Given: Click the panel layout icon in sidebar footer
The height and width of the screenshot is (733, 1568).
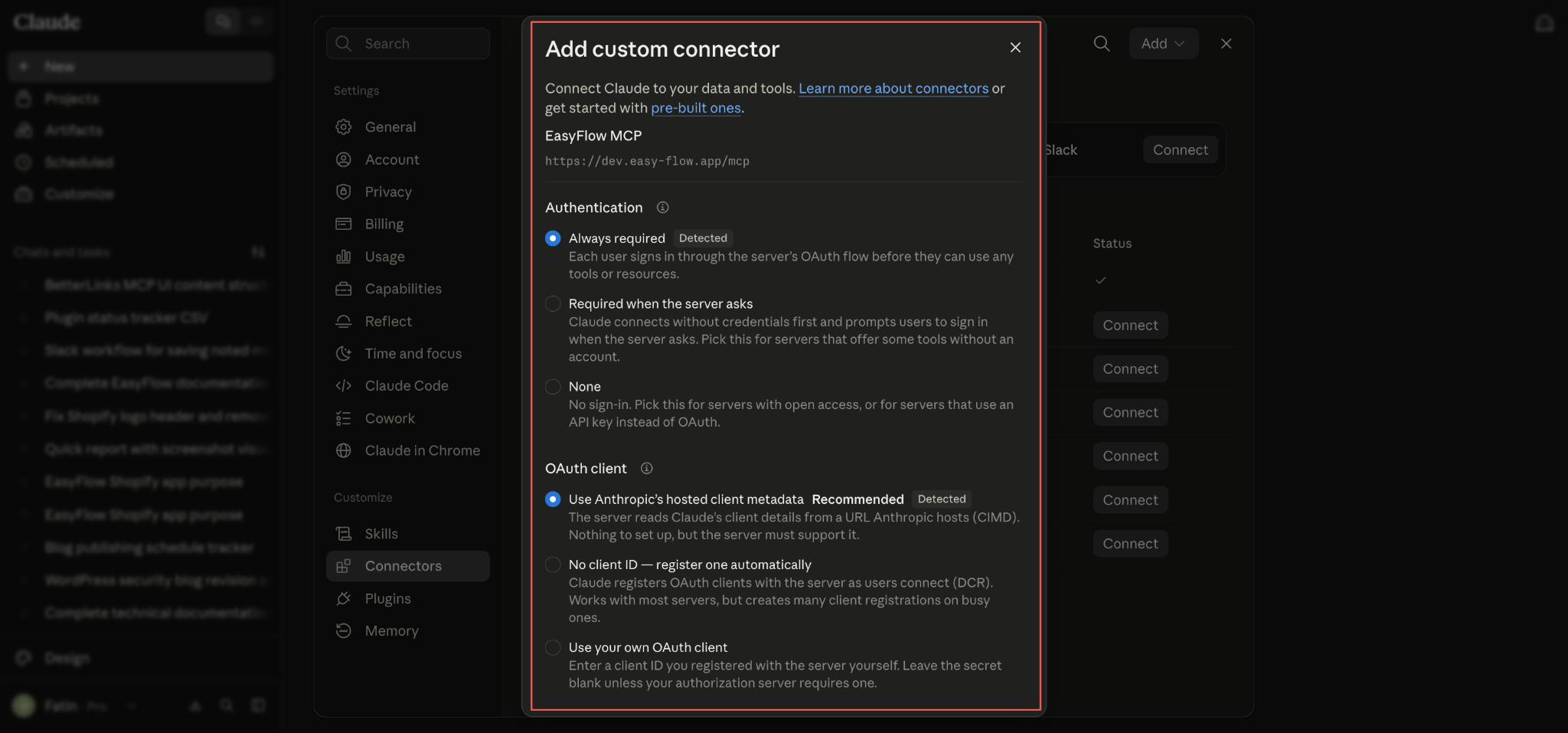Looking at the screenshot, I should click(258, 705).
